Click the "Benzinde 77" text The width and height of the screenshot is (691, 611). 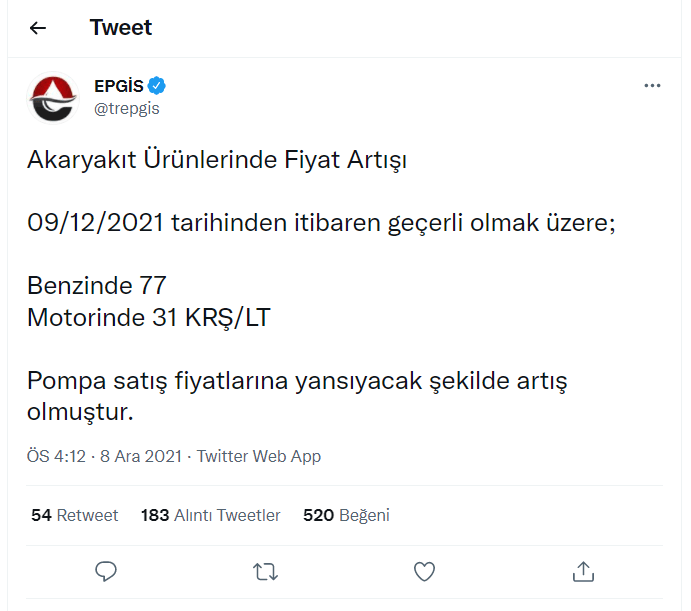click(x=97, y=286)
